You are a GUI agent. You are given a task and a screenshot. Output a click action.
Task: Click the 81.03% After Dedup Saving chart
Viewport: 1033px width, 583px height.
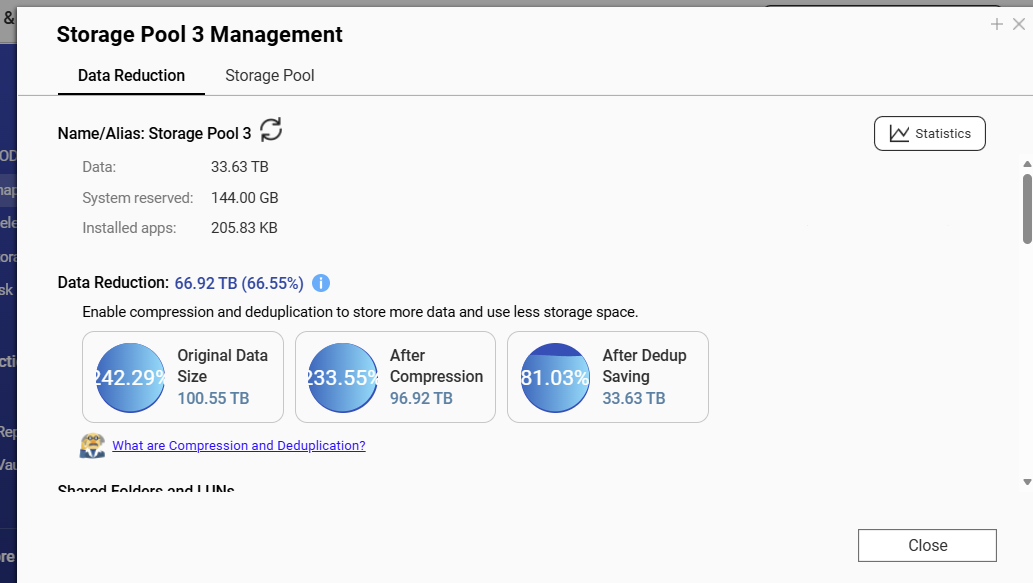pyautogui.click(x=555, y=377)
